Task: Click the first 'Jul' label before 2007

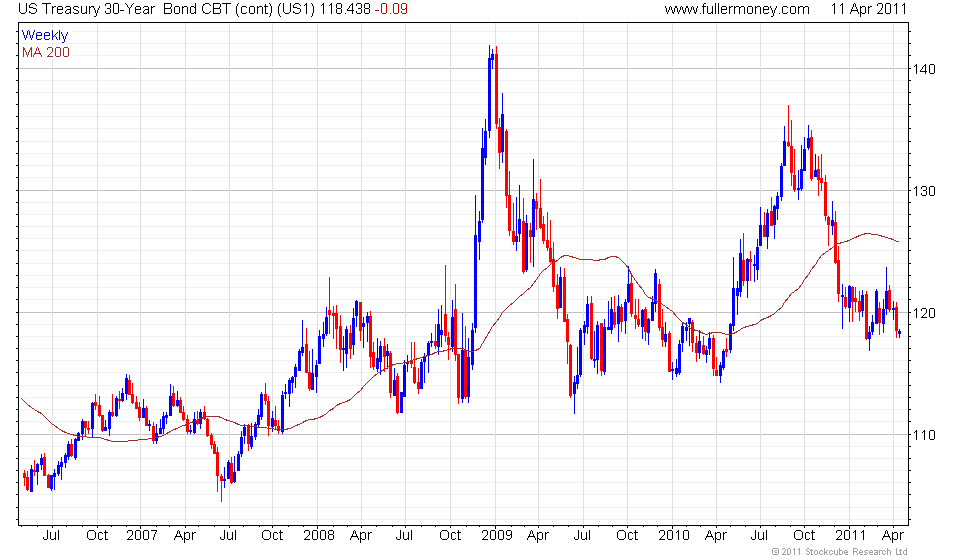Action: [x=51, y=536]
